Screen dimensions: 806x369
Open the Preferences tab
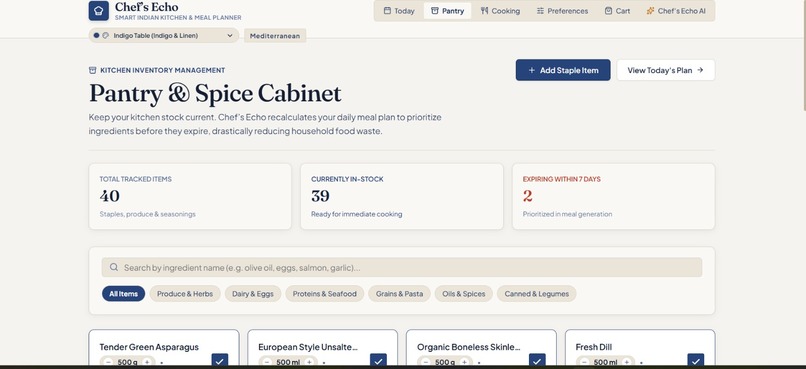pos(562,11)
